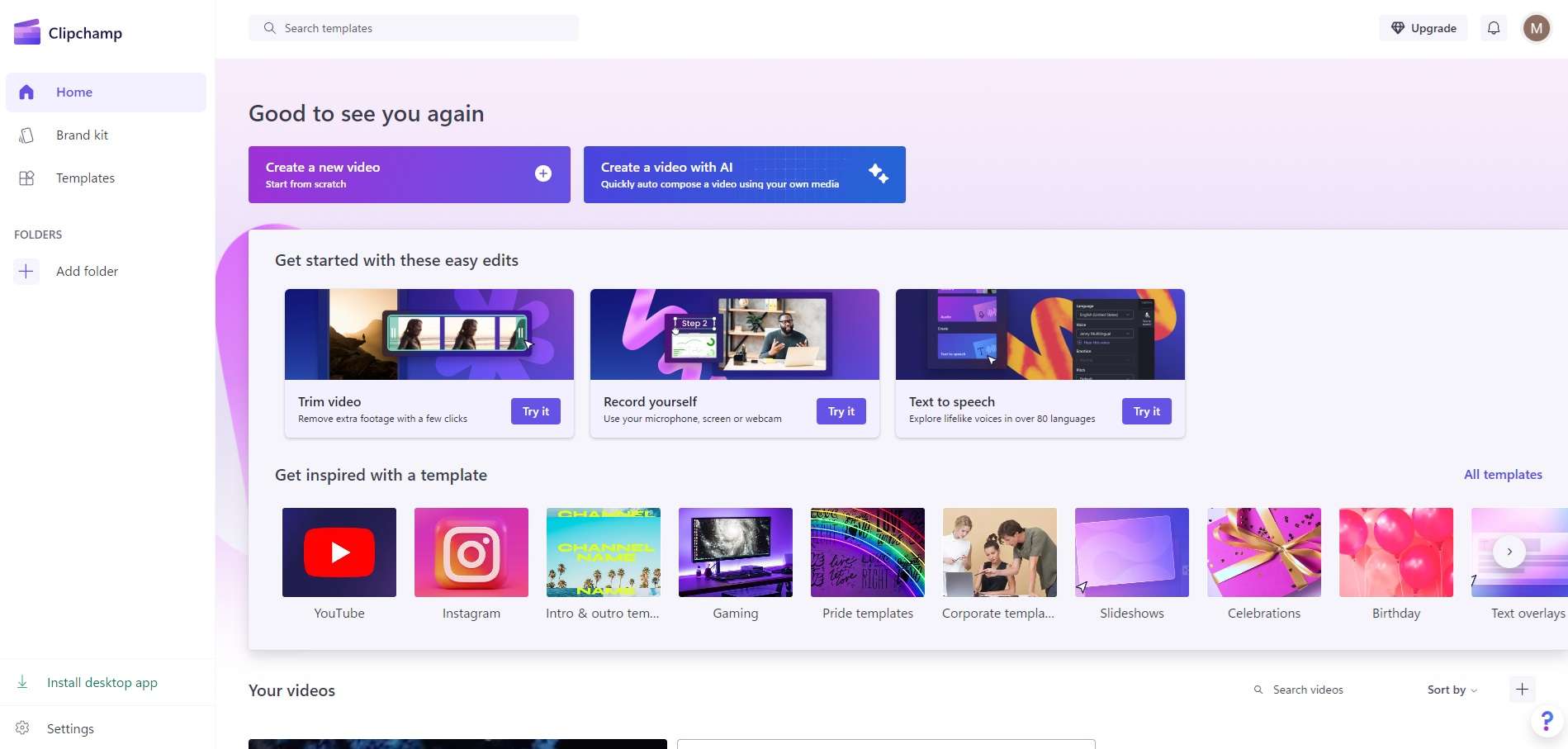Click Try it for Record yourself

point(841,411)
